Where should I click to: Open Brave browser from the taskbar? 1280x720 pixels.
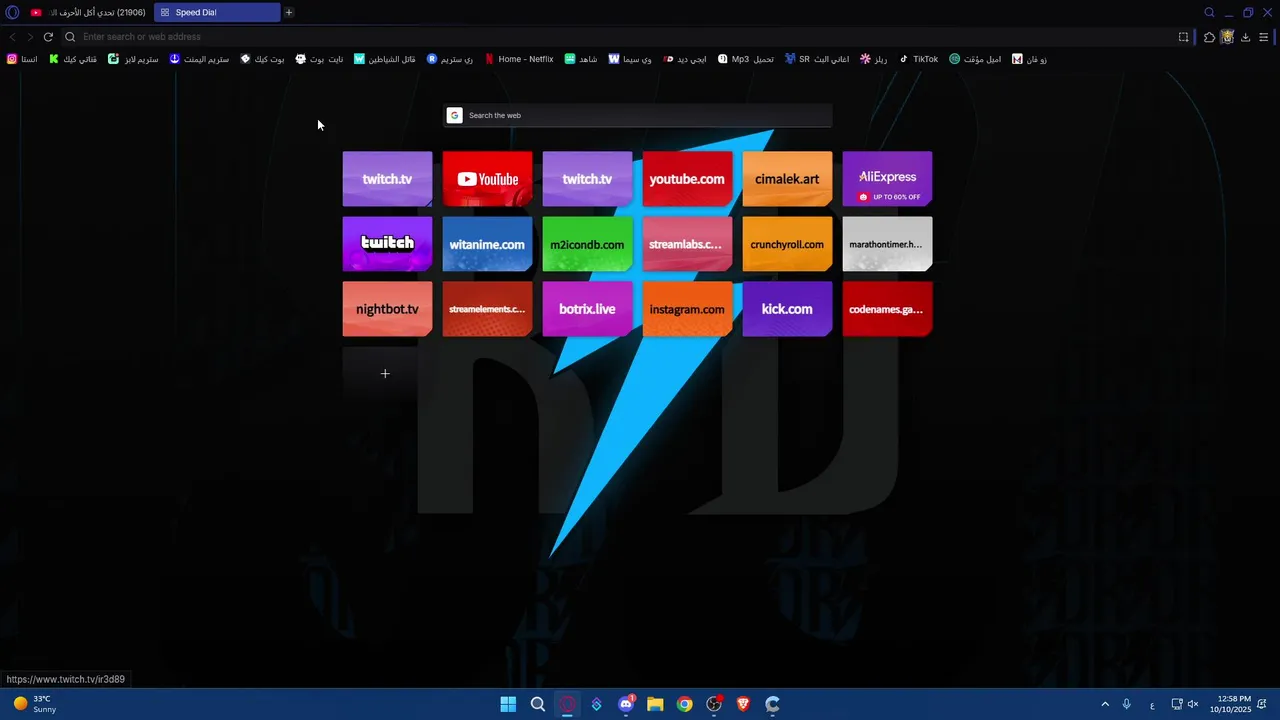(x=743, y=704)
